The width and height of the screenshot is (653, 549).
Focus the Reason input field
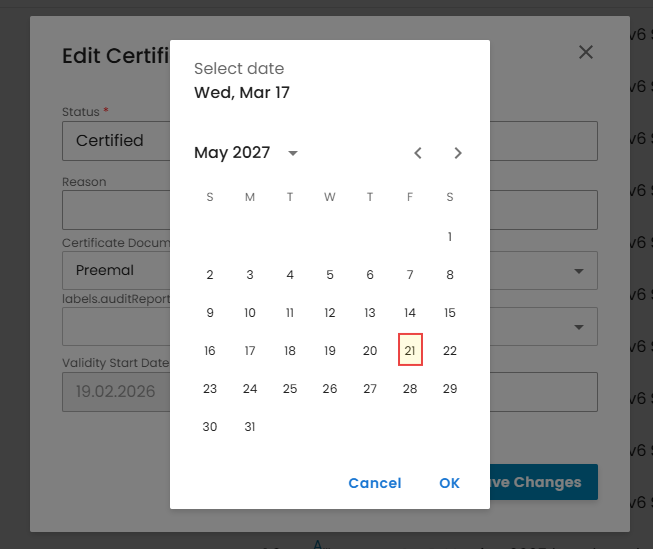(x=115, y=210)
